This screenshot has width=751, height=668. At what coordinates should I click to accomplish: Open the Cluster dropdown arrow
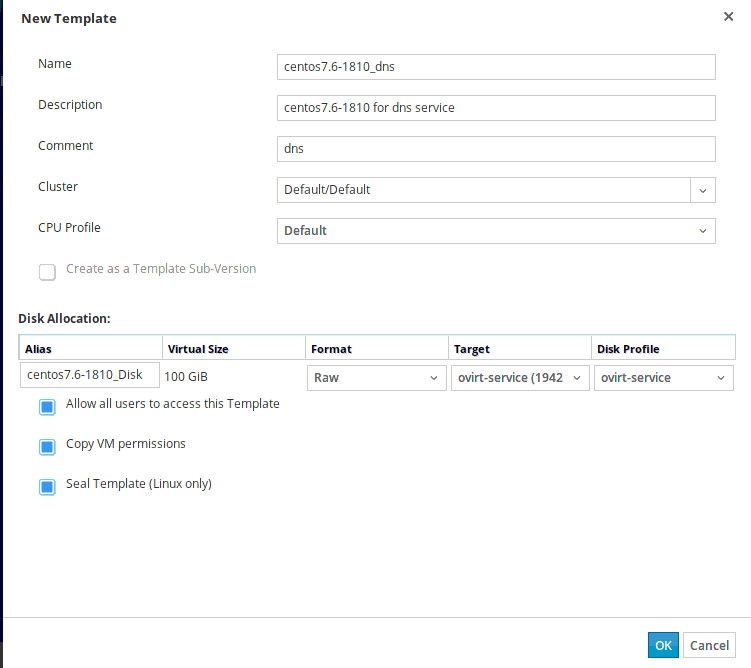coord(703,190)
